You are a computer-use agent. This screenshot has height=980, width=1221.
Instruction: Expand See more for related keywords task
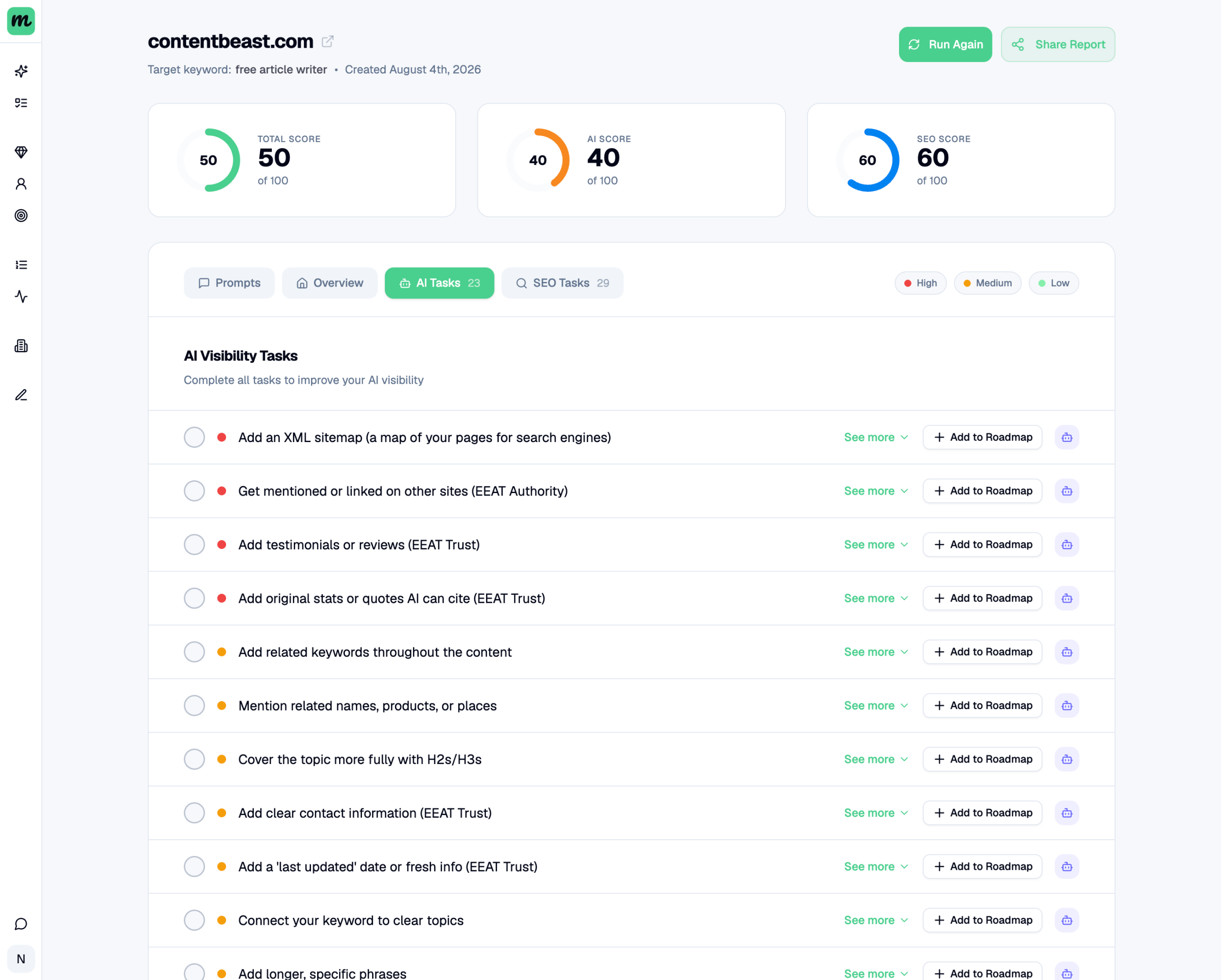876,652
